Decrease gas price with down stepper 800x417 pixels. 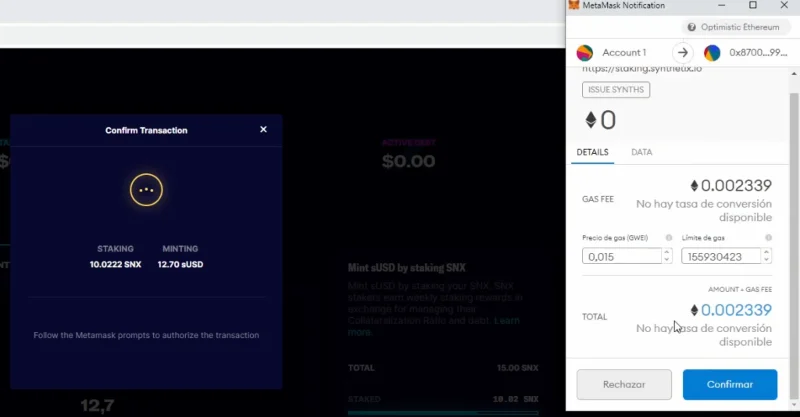tap(667, 260)
